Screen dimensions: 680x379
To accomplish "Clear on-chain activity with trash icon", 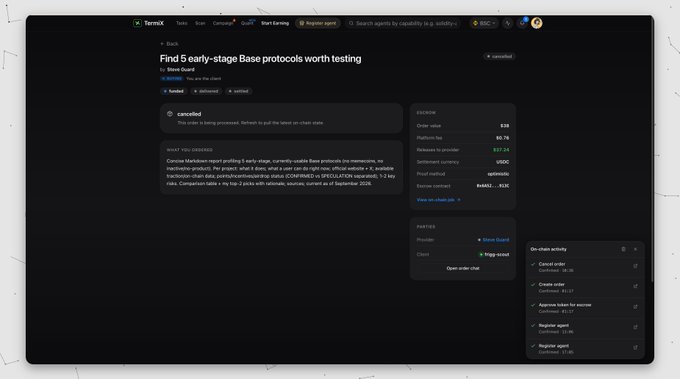I will (623, 249).
